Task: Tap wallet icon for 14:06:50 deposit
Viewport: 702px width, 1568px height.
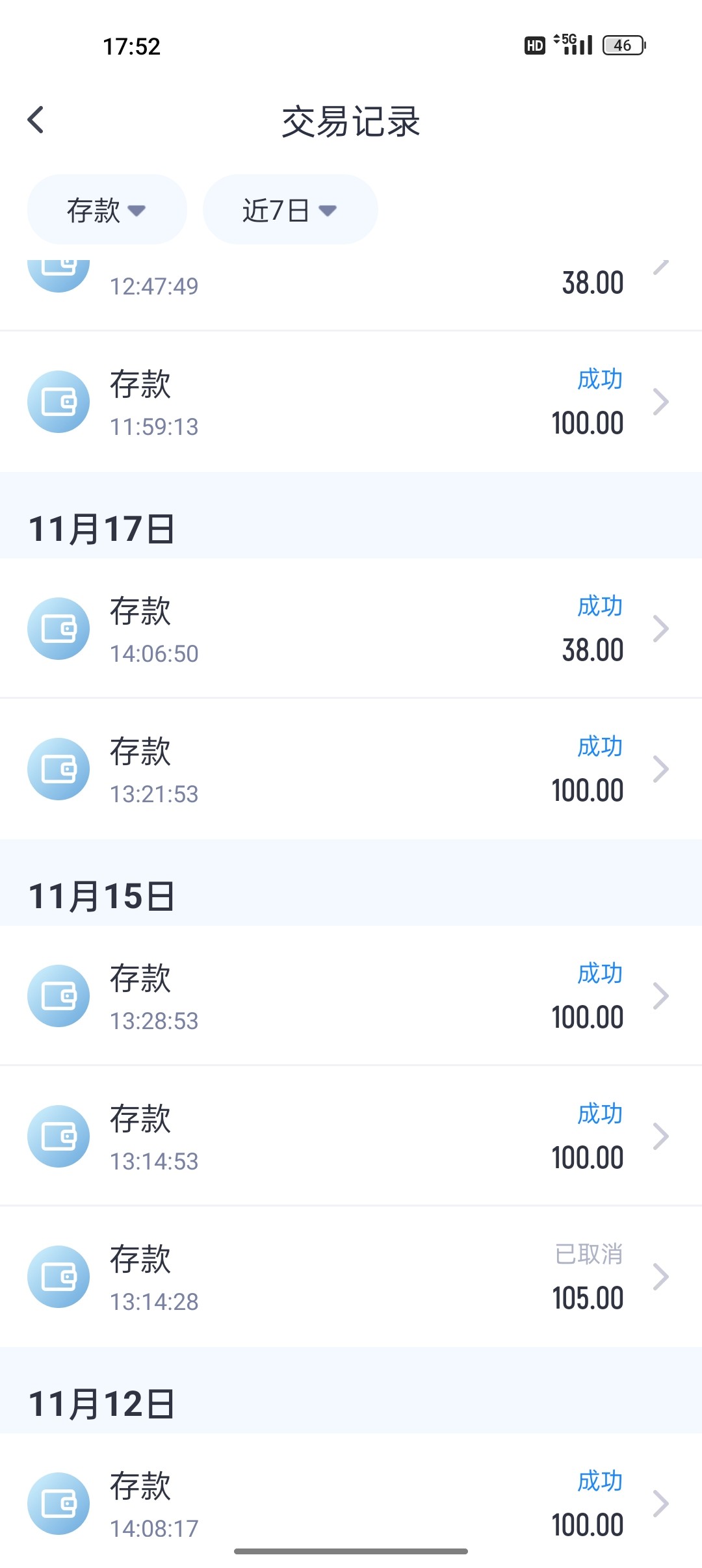Action: click(58, 629)
